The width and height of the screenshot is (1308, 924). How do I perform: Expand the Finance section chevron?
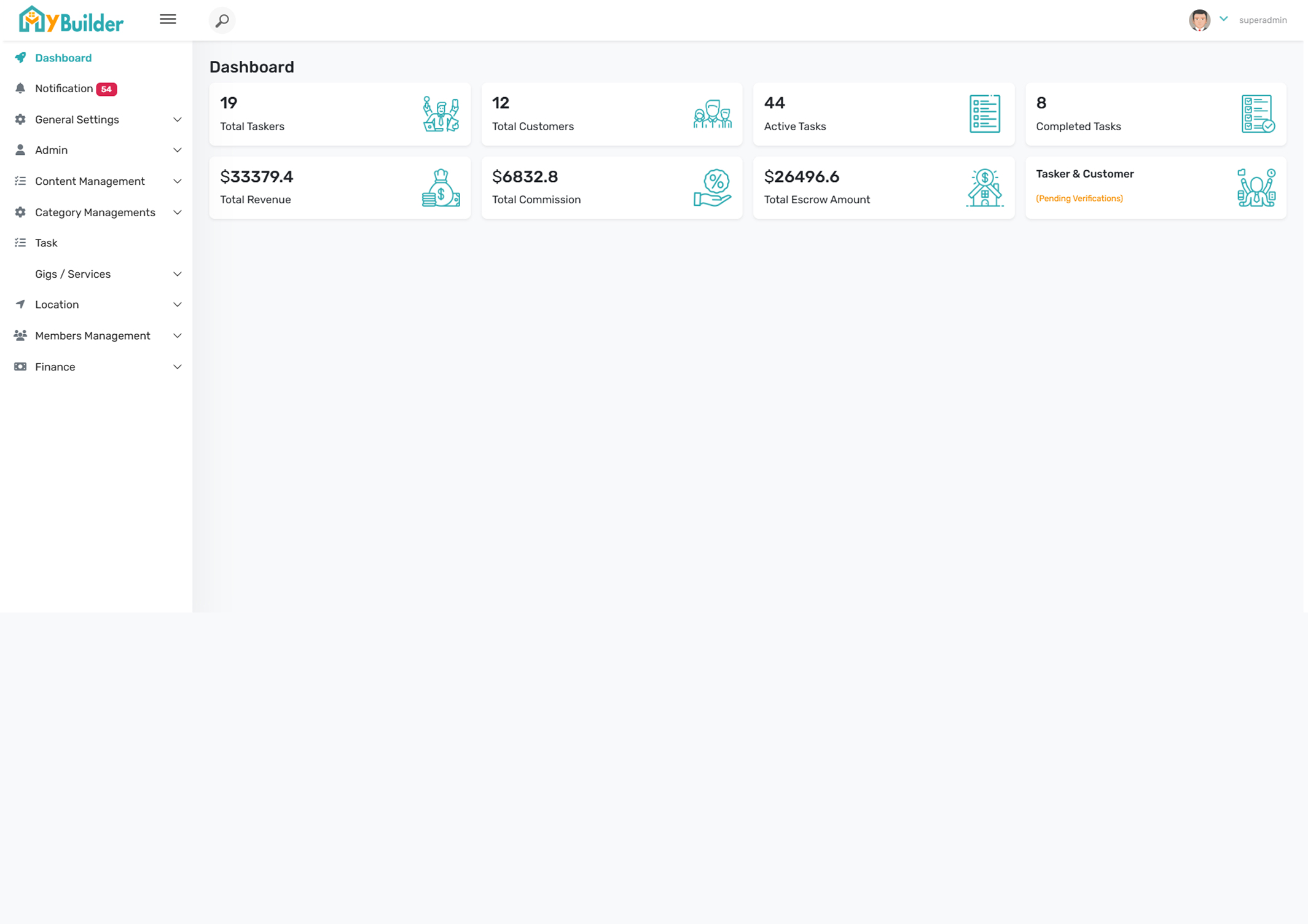pyautogui.click(x=177, y=367)
